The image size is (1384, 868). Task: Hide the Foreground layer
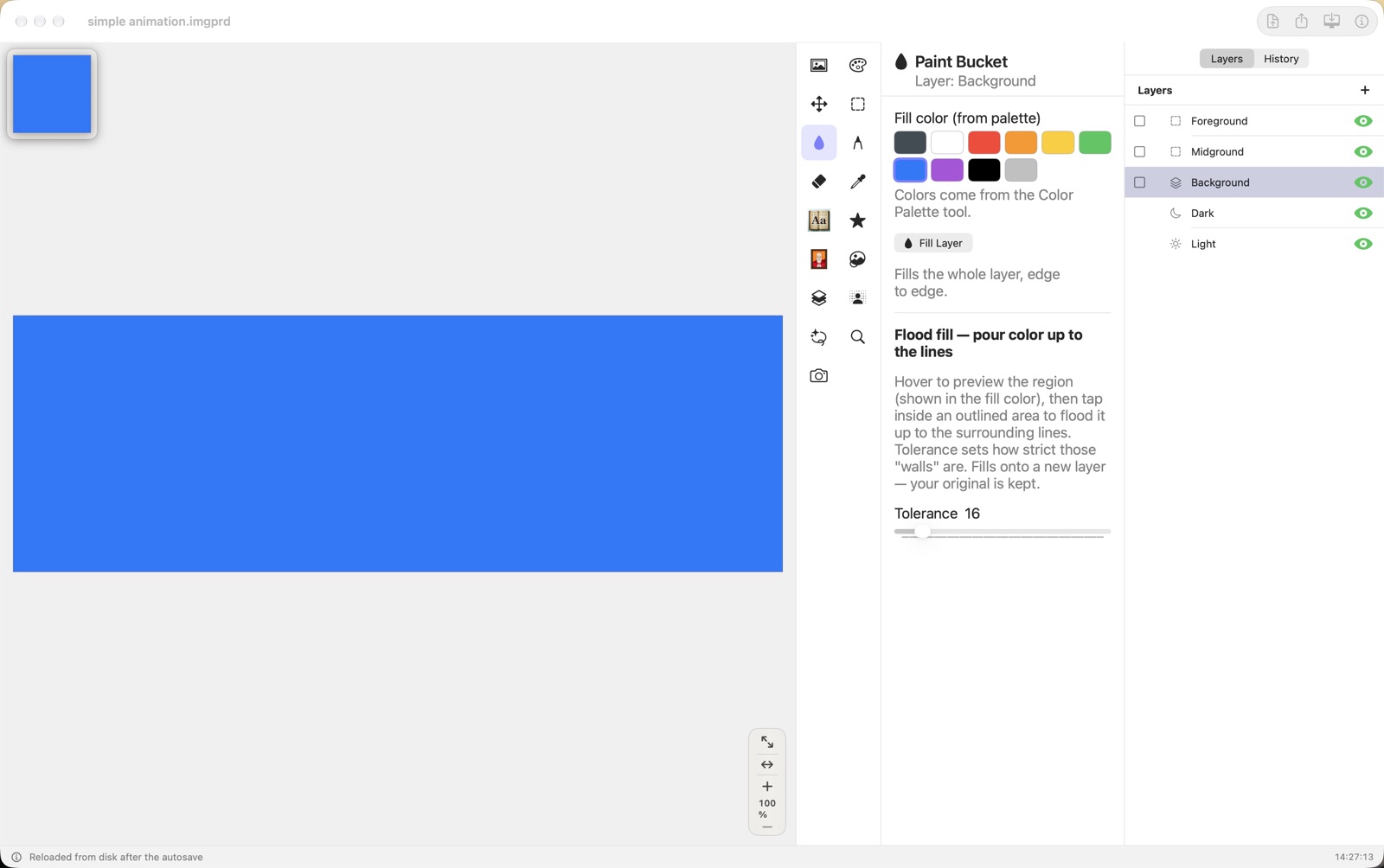tap(1363, 121)
